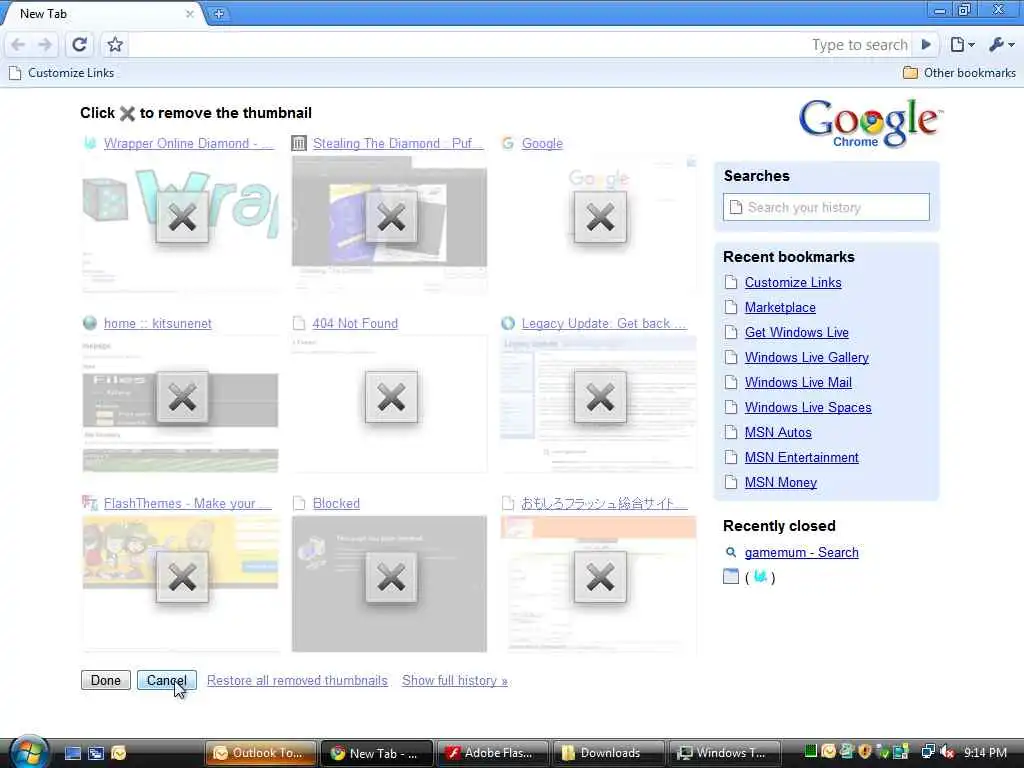
Task: Open MSN Autos bookmark
Action: (x=778, y=432)
